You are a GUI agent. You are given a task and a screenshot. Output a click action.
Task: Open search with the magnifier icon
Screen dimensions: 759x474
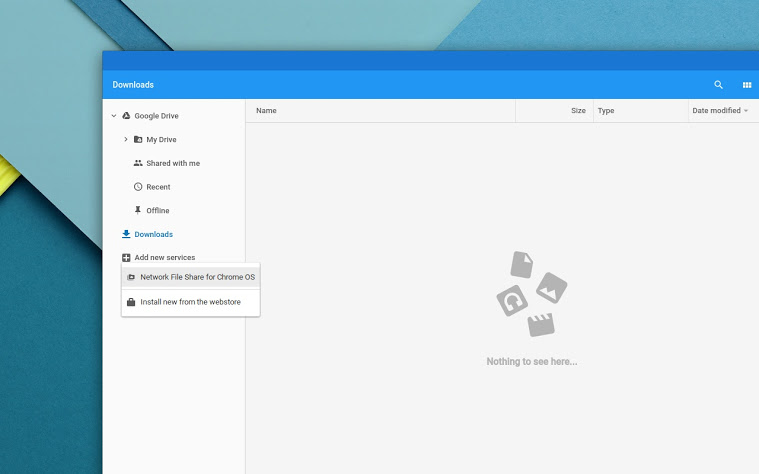point(718,85)
